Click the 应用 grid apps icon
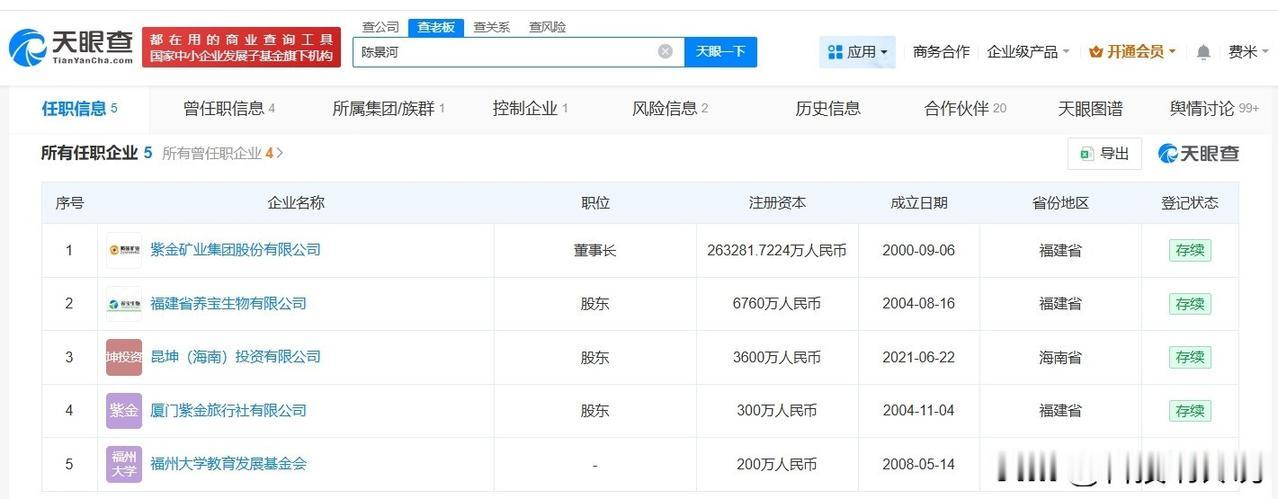Viewport: 1278px width, 499px height. coord(834,52)
